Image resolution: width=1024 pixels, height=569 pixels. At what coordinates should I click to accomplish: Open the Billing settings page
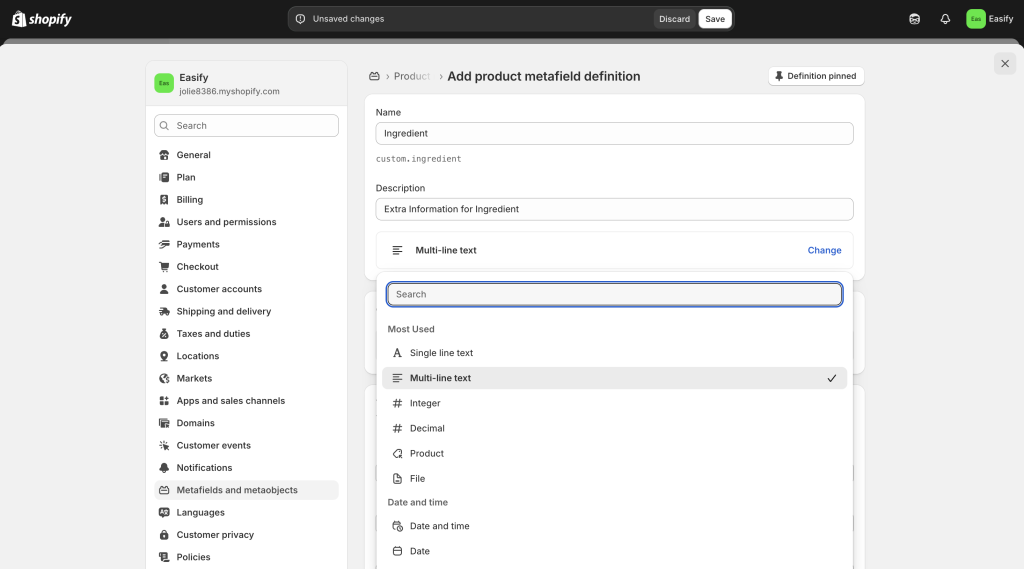pos(190,200)
